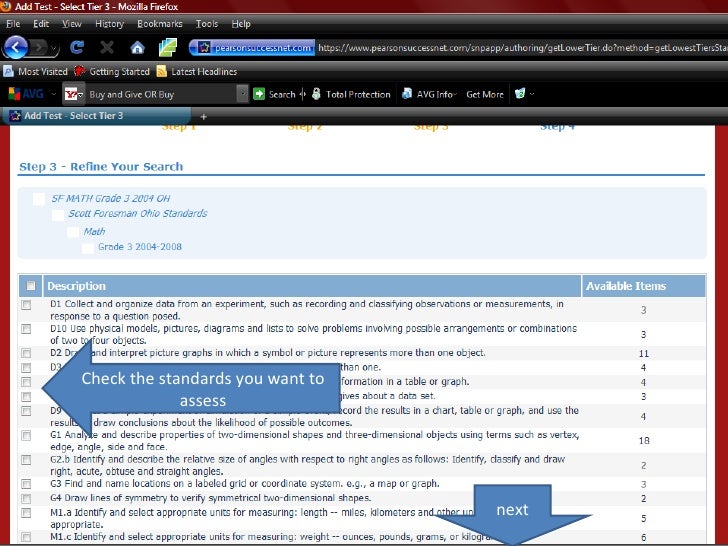Expand the dropdown beside the trash icon

point(532,94)
